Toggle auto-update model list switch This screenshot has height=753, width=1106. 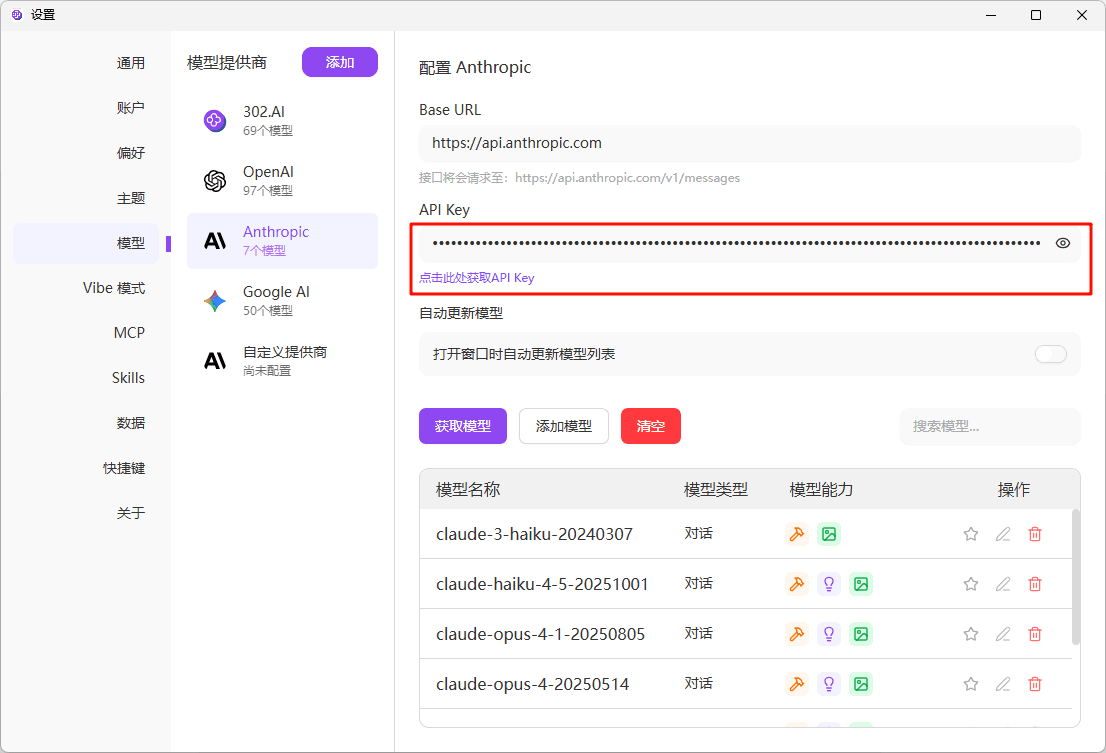click(1050, 354)
